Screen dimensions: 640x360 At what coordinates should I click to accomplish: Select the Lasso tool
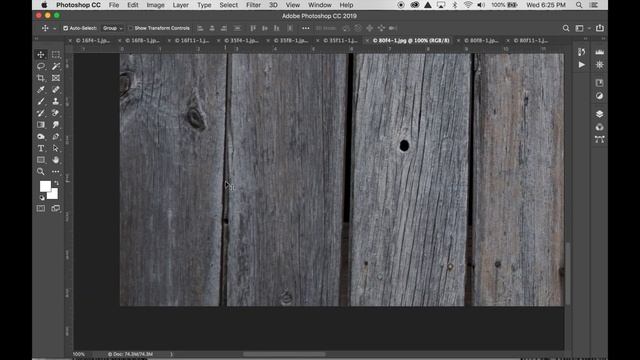coord(41,66)
